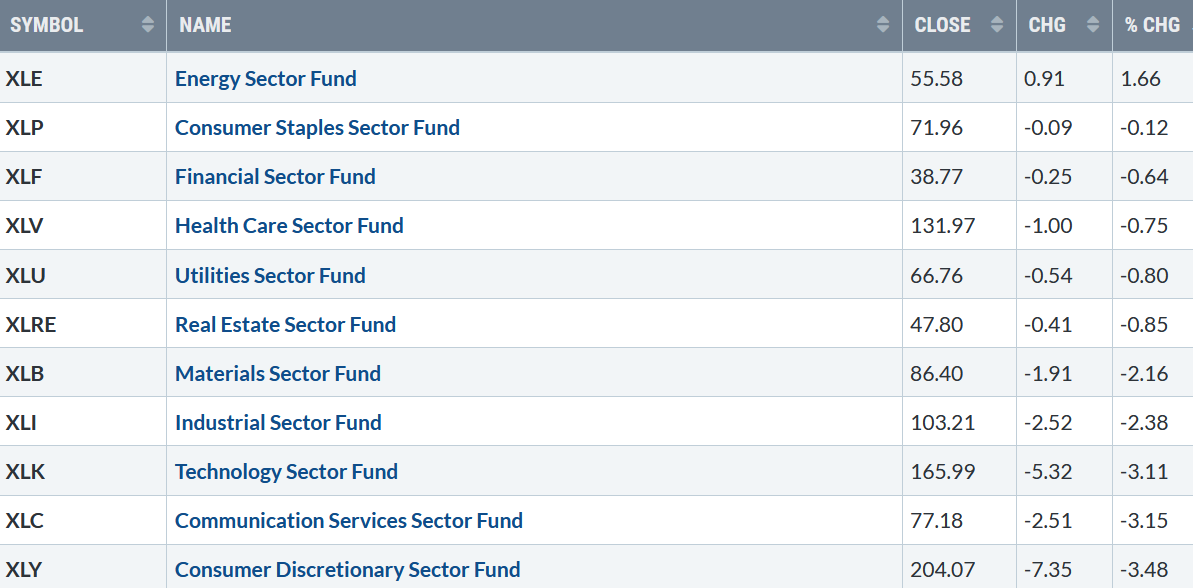Open the Industrial Sector Fund link

coord(278,423)
